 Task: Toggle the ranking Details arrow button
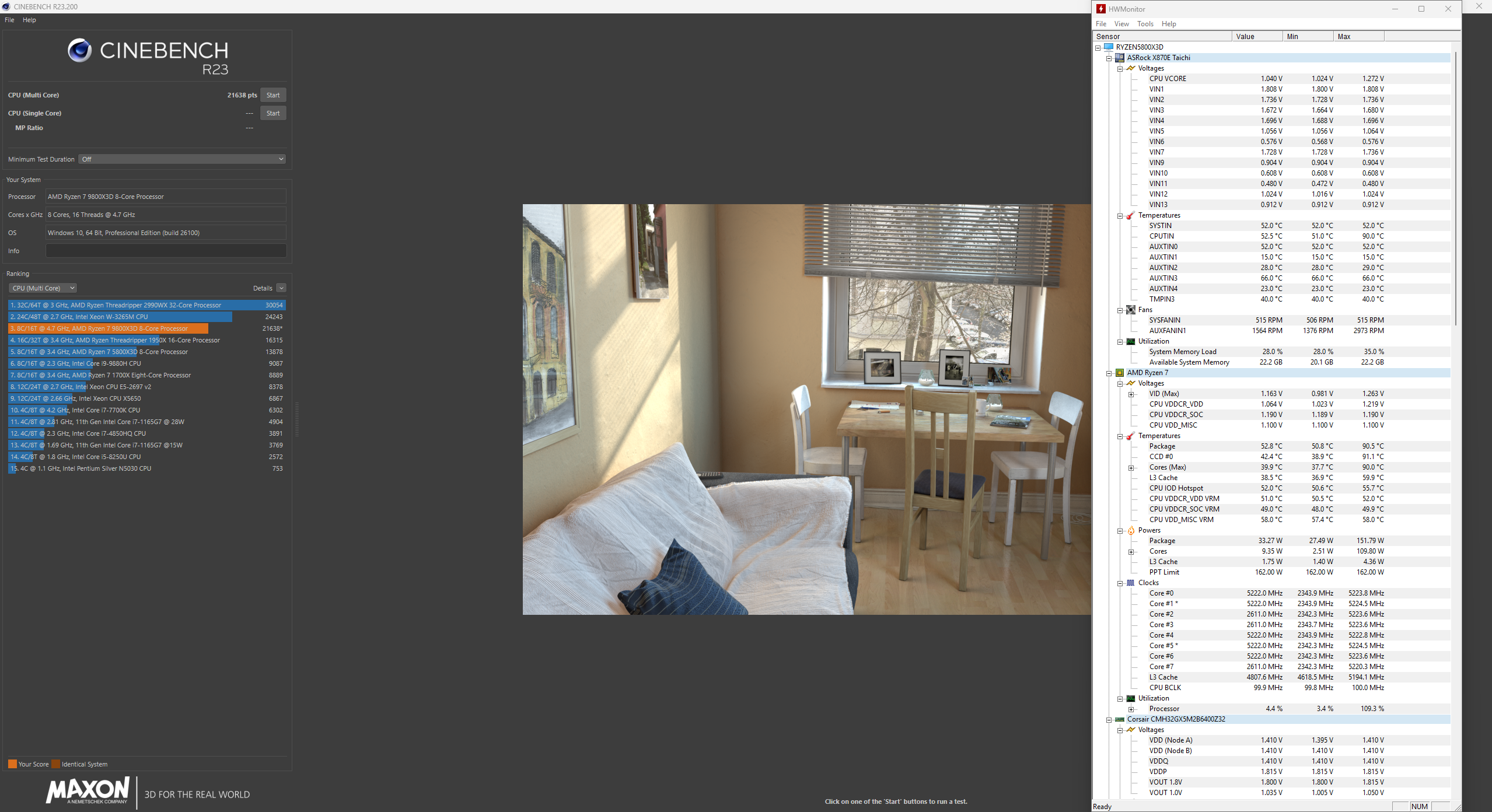(x=281, y=288)
